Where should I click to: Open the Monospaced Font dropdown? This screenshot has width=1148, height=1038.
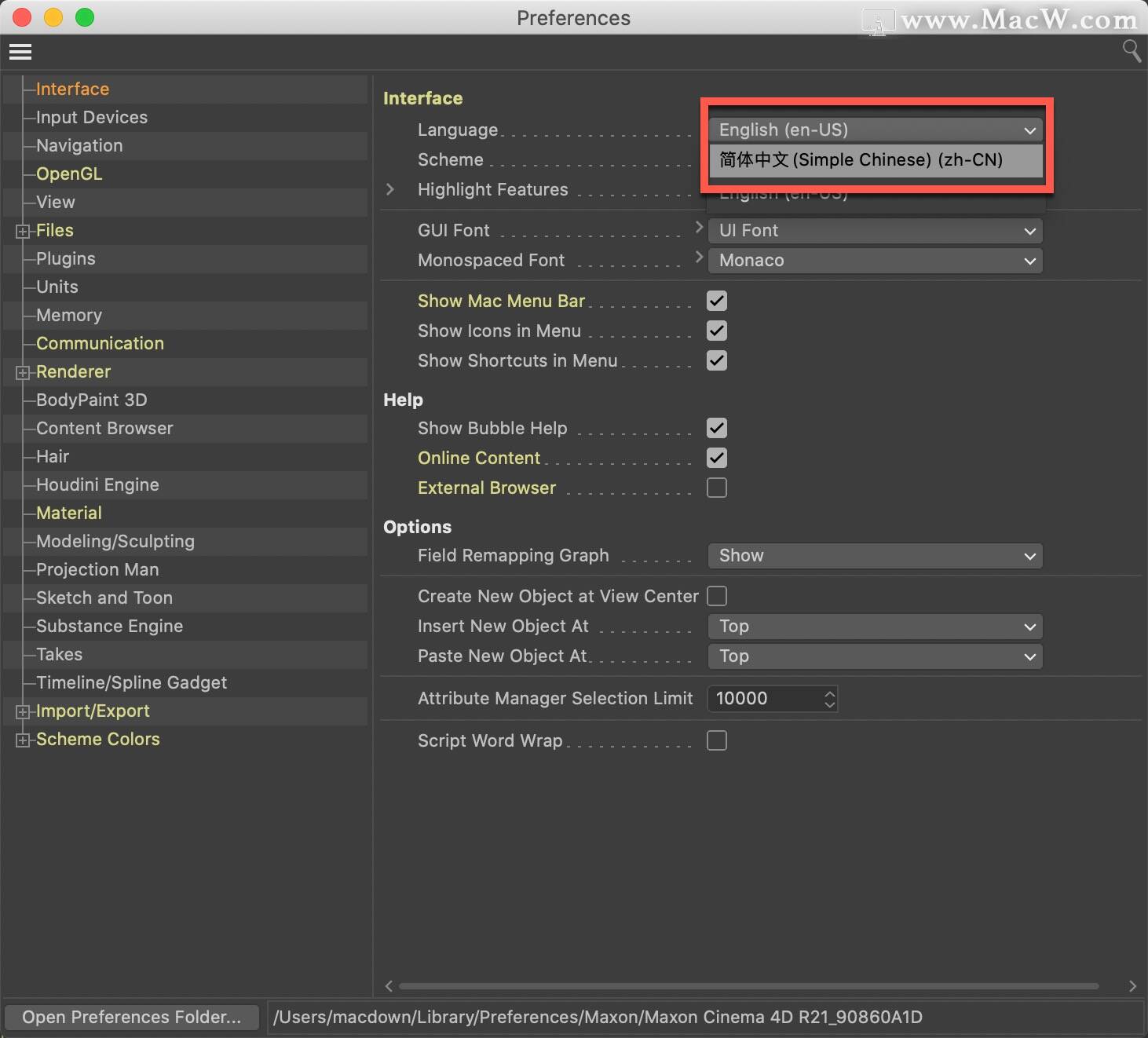coord(876,261)
